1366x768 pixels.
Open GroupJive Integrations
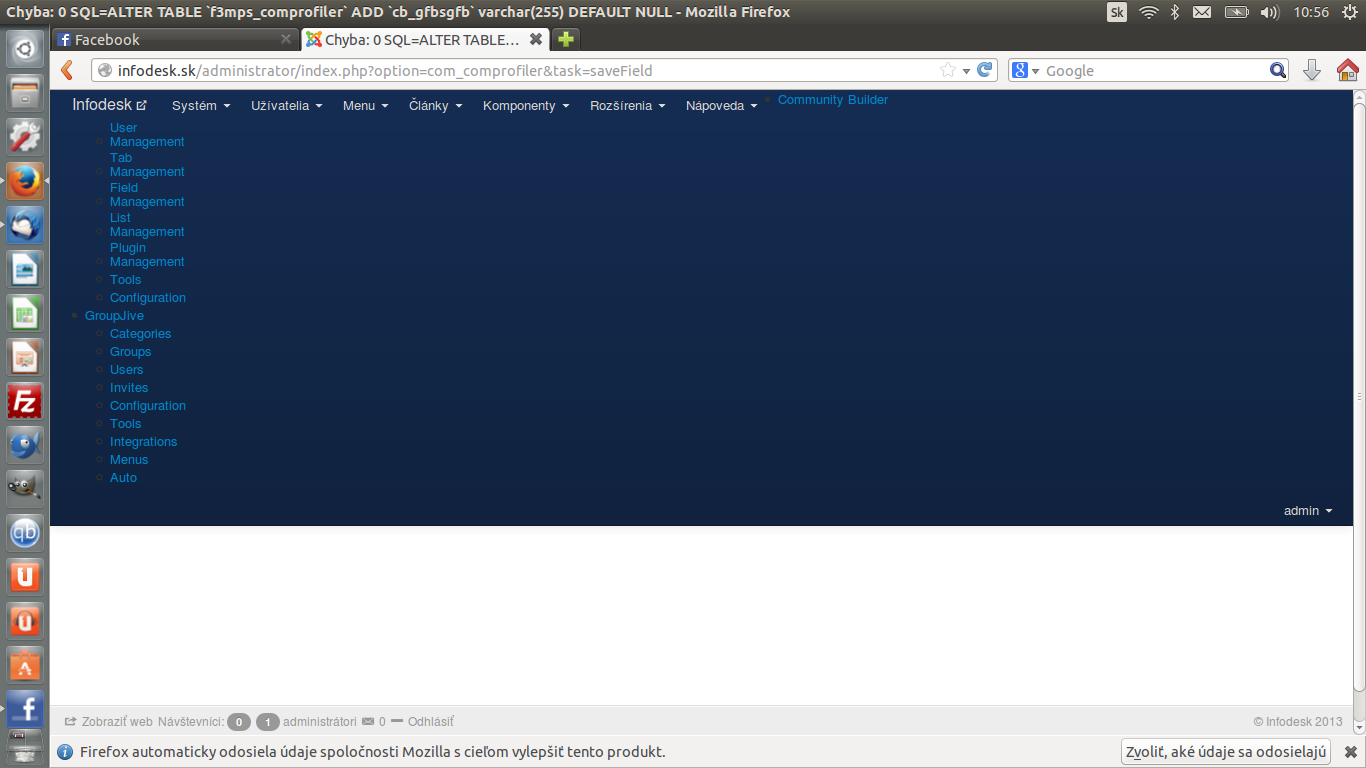coord(143,442)
